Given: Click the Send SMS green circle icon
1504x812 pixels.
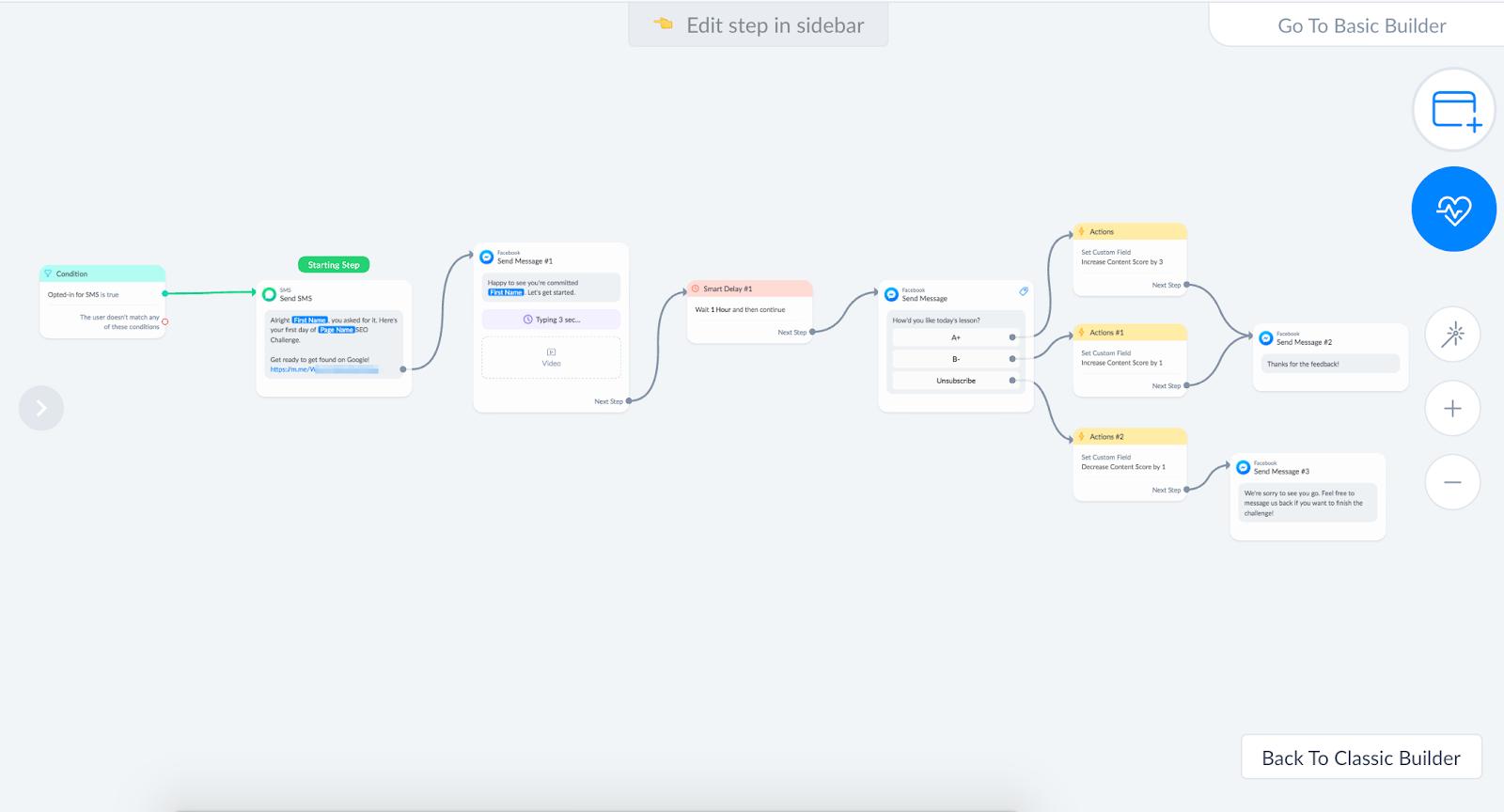Looking at the screenshot, I should coord(270,294).
